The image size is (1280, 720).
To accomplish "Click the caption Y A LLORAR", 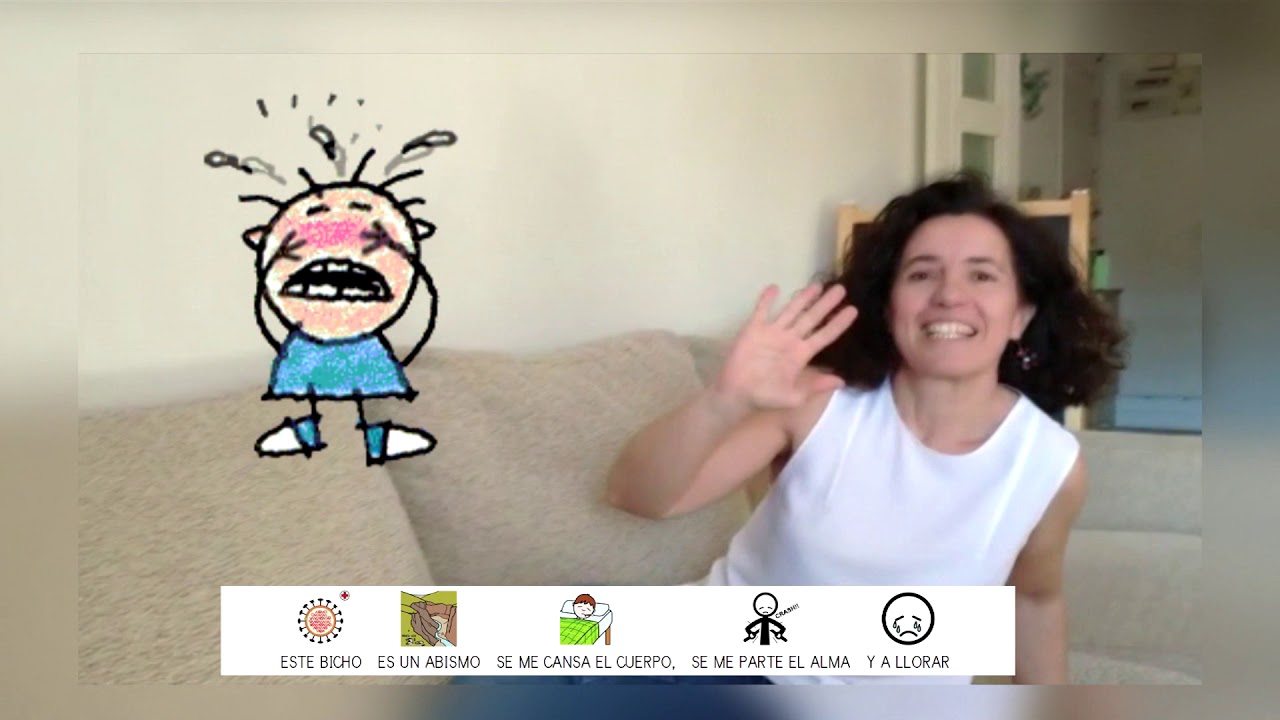I will coord(908,662).
